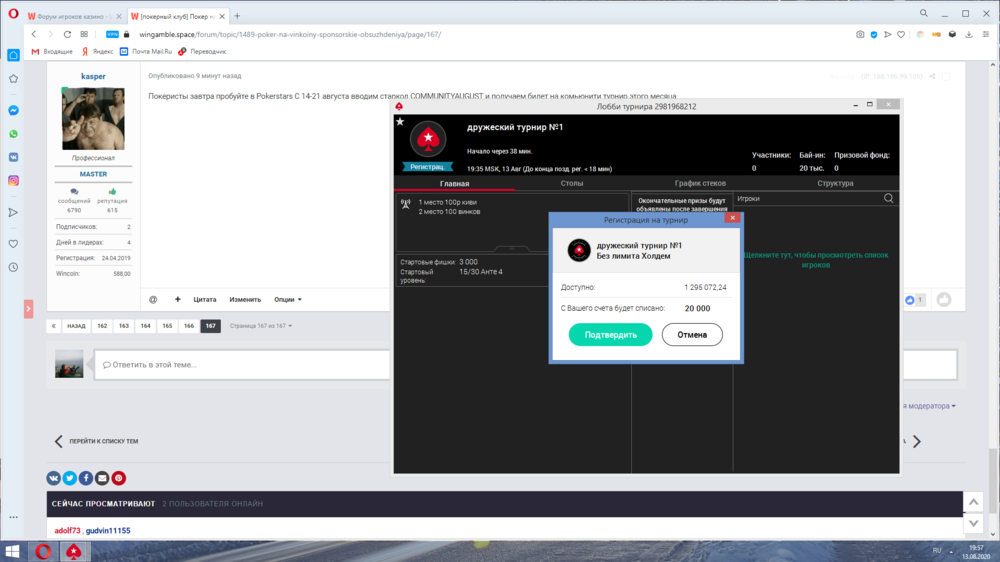Expand the collapsed sidebar with pink arrow
1000x562 pixels.
[28, 309]
